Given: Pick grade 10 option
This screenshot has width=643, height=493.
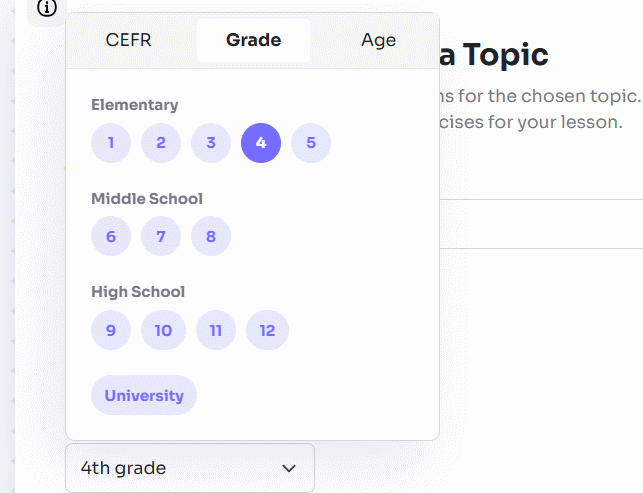Looking at the screenshot, I should pos(163,330).
